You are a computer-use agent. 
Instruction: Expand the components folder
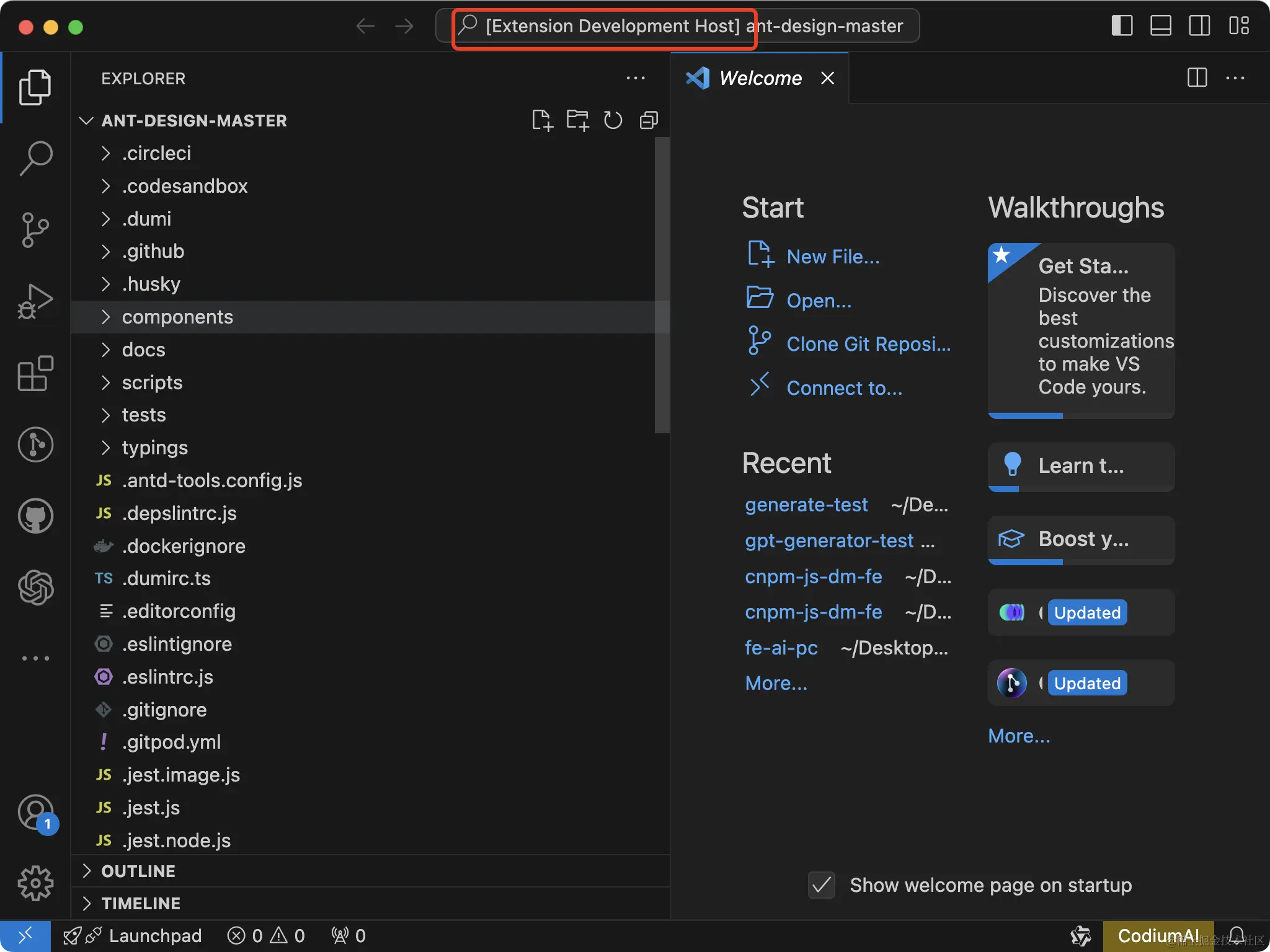(x=177, y=317)
